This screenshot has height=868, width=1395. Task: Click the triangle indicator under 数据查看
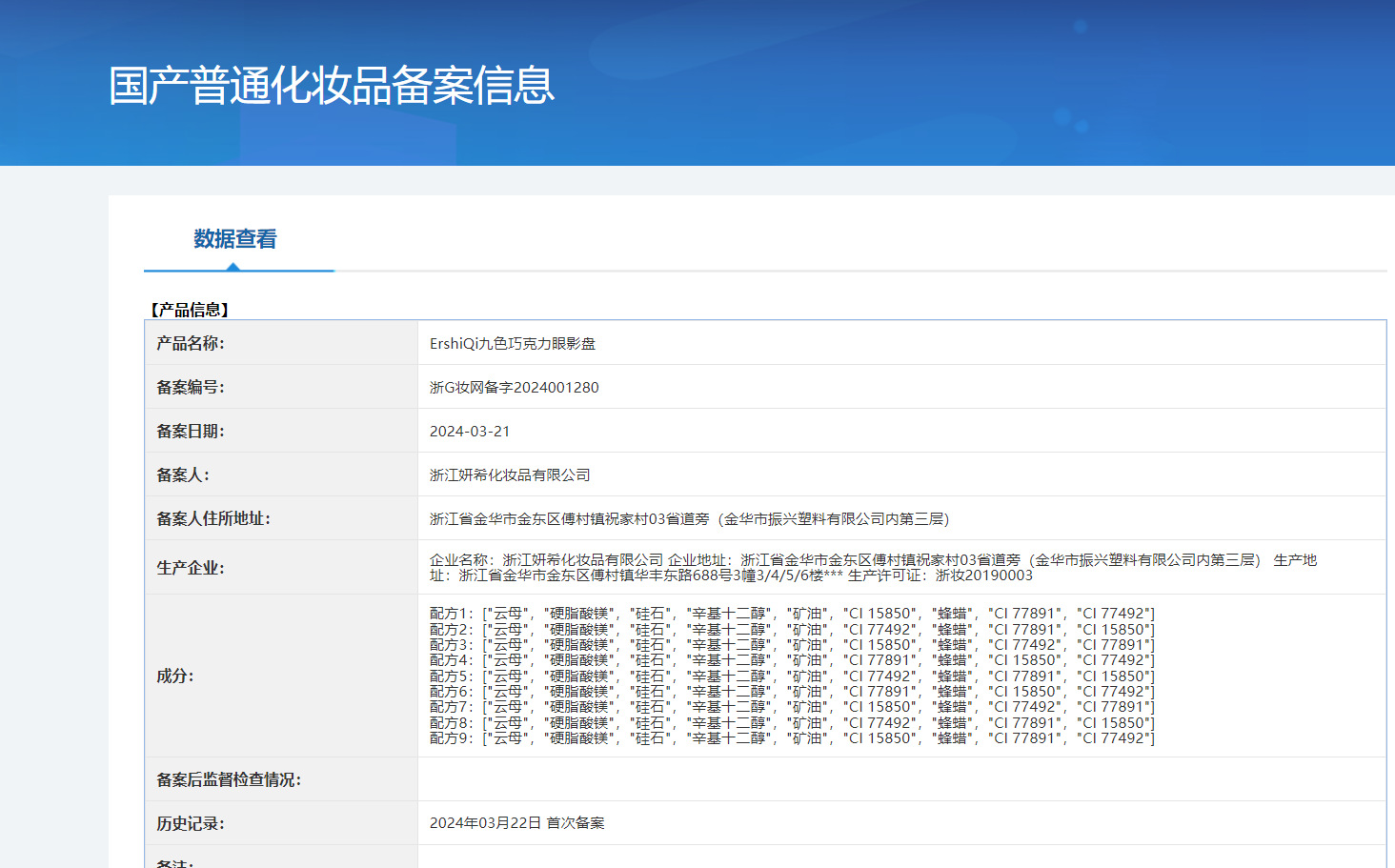[232, 267]
